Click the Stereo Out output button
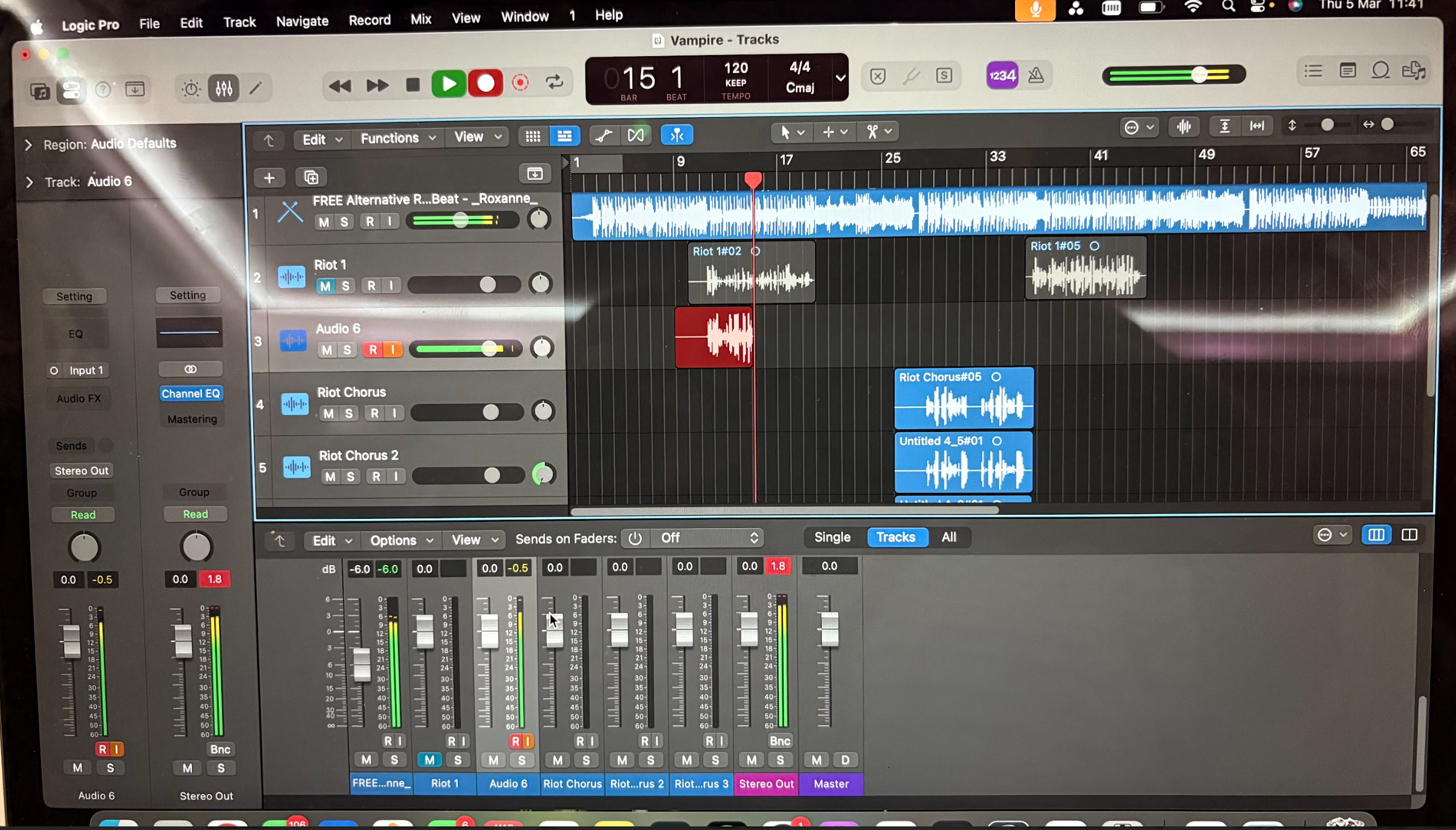The image size is (1456, 830). 82,470
